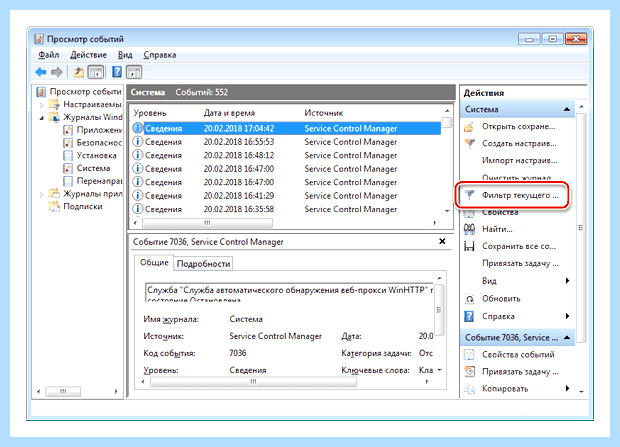620x447 pixels.
Task: Open the Файл menu
Action: click(49, 55)
